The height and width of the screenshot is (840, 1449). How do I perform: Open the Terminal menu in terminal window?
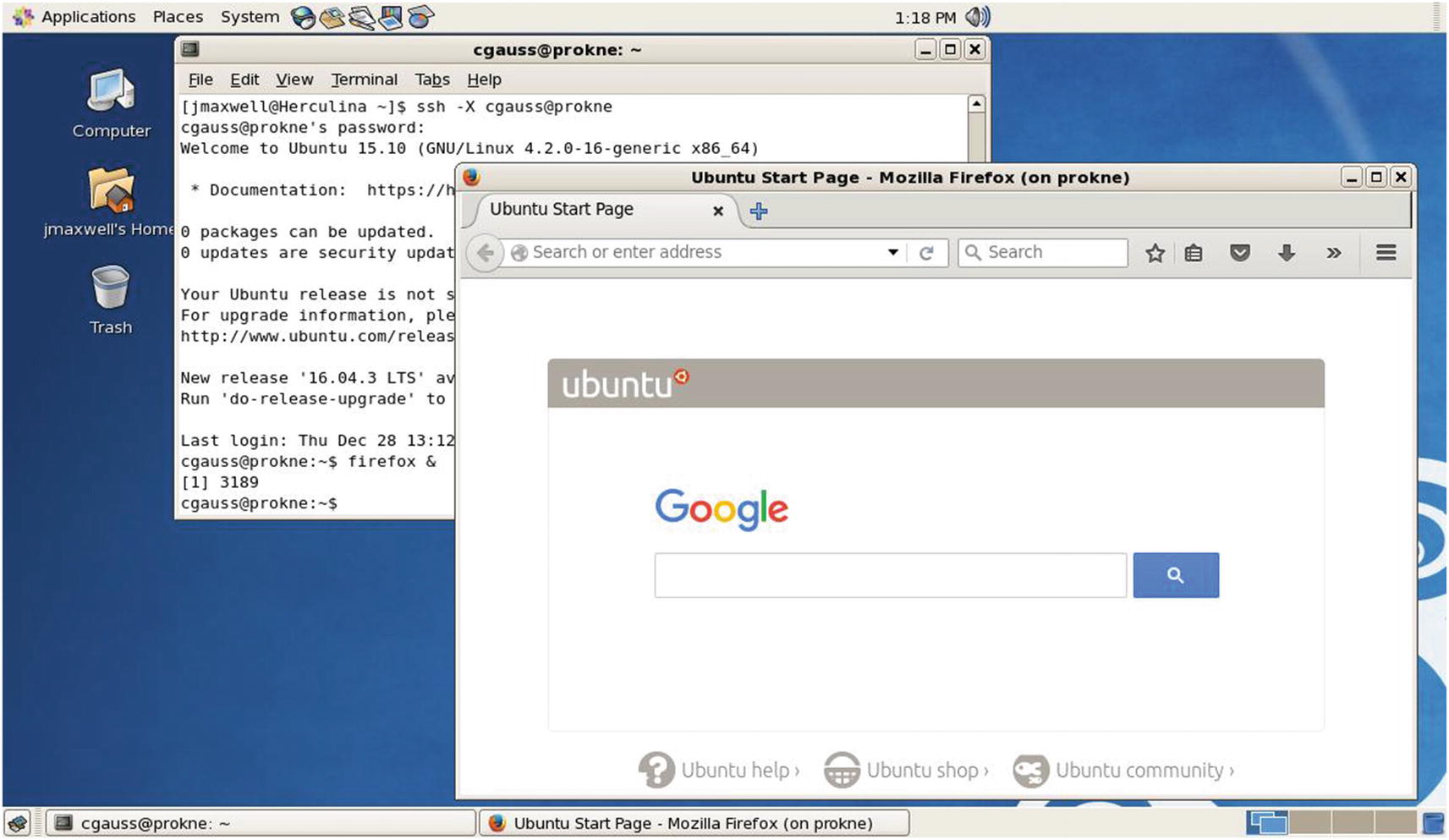(364, 80)
